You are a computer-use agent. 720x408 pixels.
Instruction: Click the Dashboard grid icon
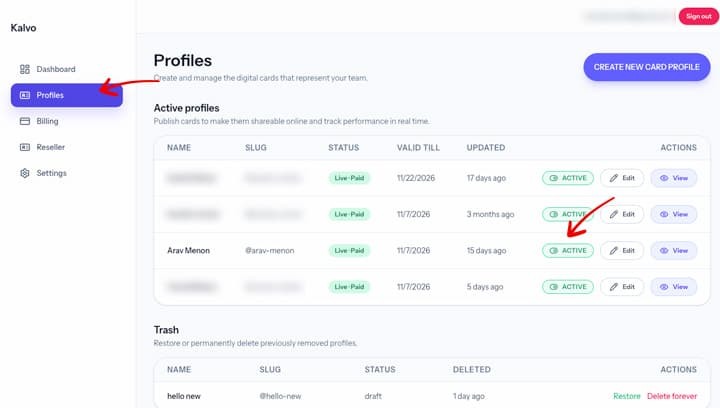point(25,69)
